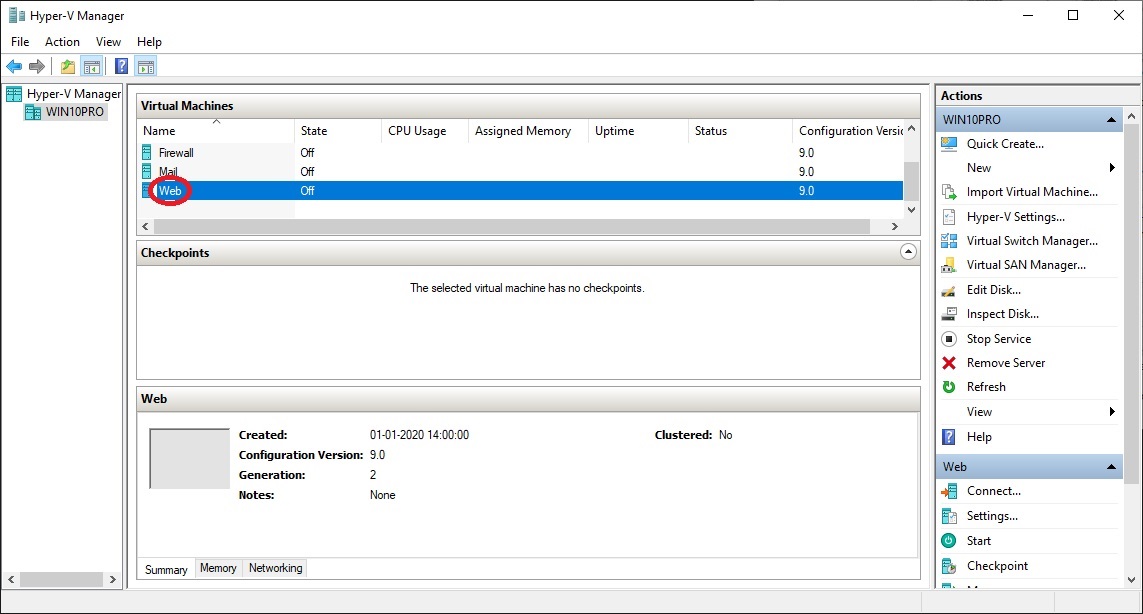Click the green Start power icon
The image size is (1143, 614).
pos(949,540)
